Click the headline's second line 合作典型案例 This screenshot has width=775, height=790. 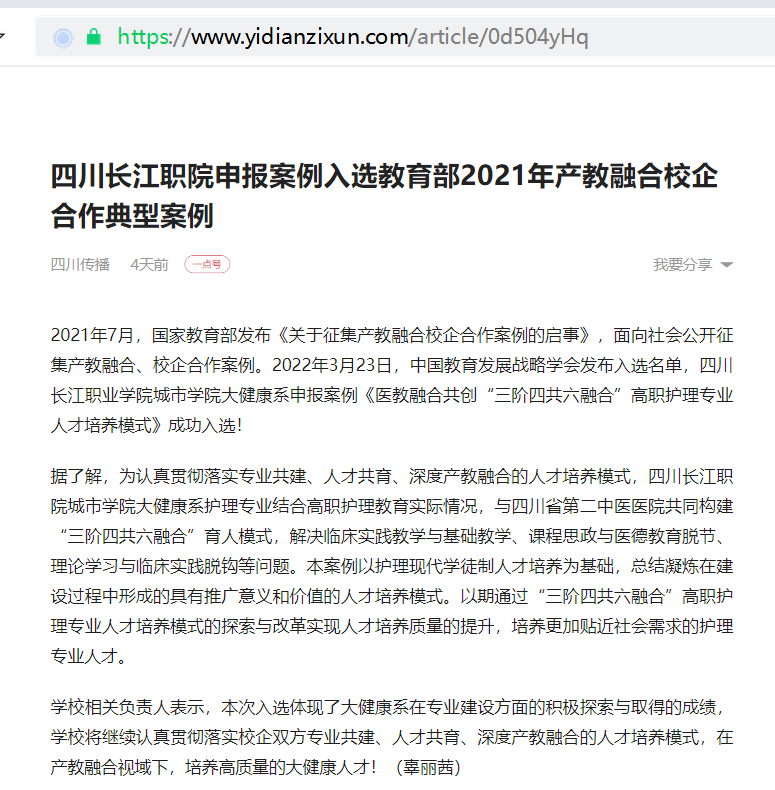click(x=133, y=216)
